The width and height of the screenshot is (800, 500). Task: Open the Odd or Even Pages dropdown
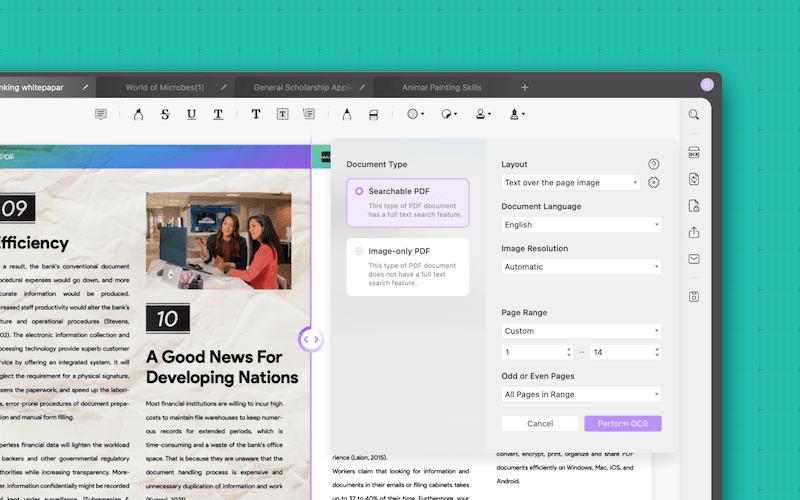coord(580,395)
